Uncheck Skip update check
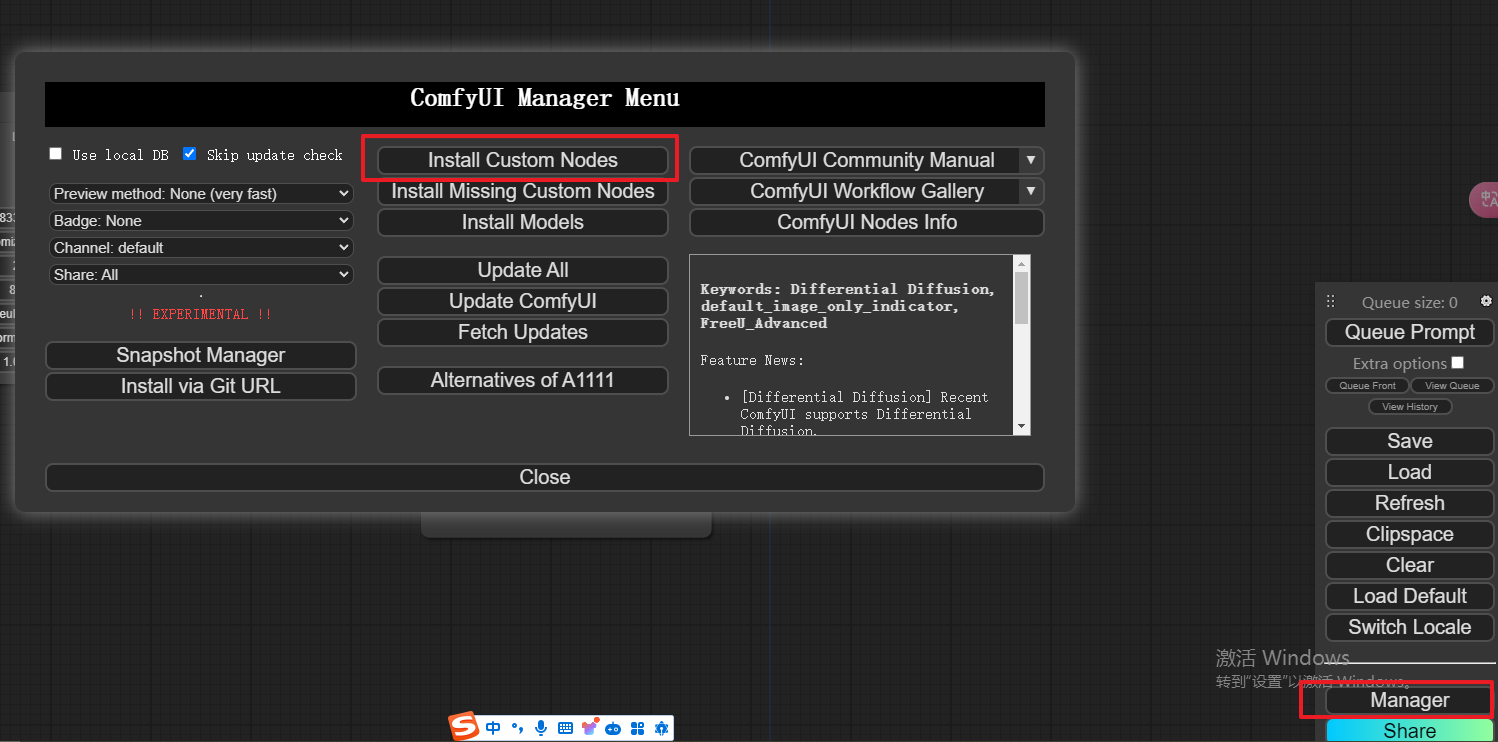Screen dimensions: 1498x742 coord(190,154)
